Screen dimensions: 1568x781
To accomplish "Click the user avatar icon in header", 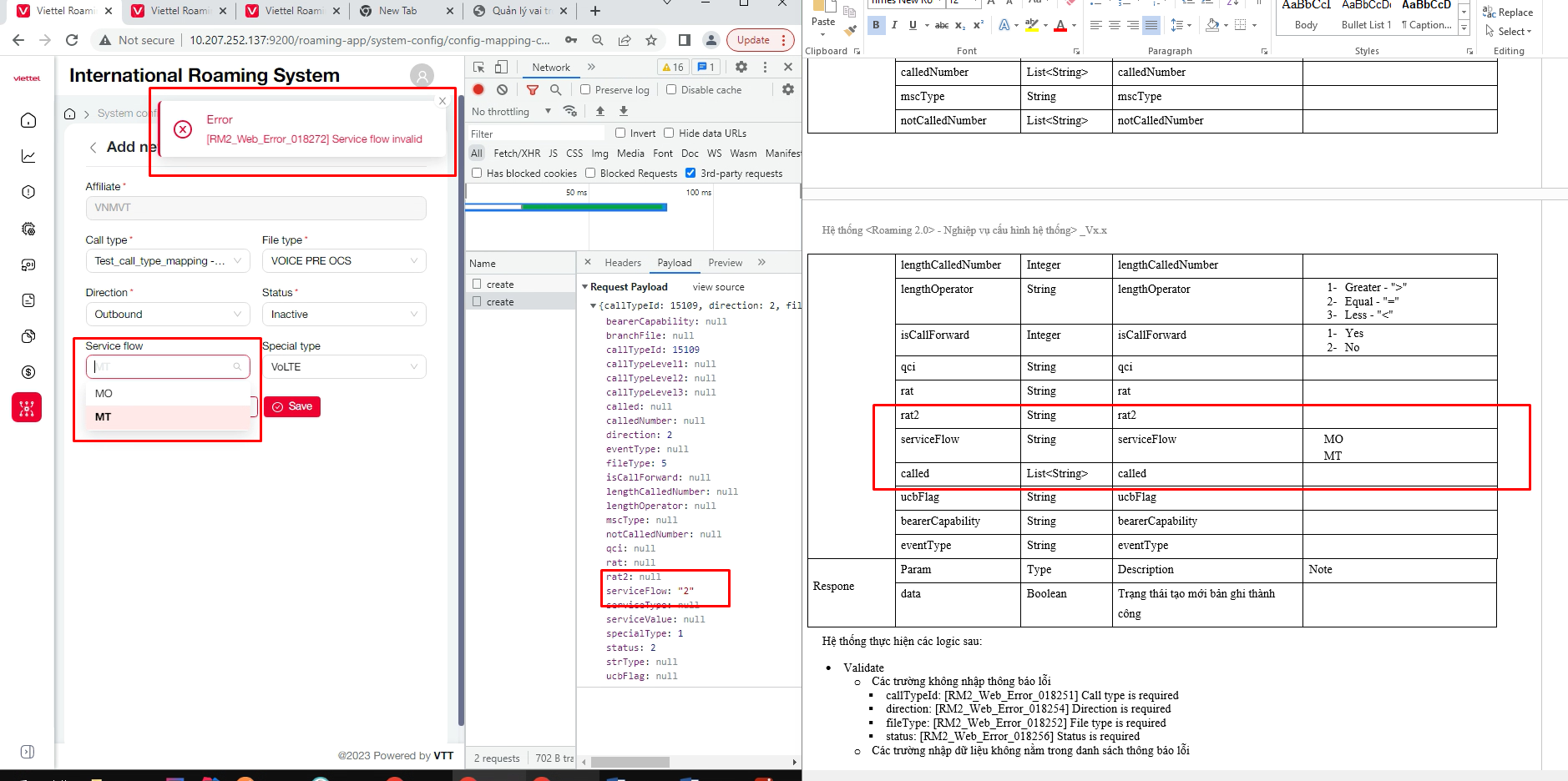I will tap(422, 76).
